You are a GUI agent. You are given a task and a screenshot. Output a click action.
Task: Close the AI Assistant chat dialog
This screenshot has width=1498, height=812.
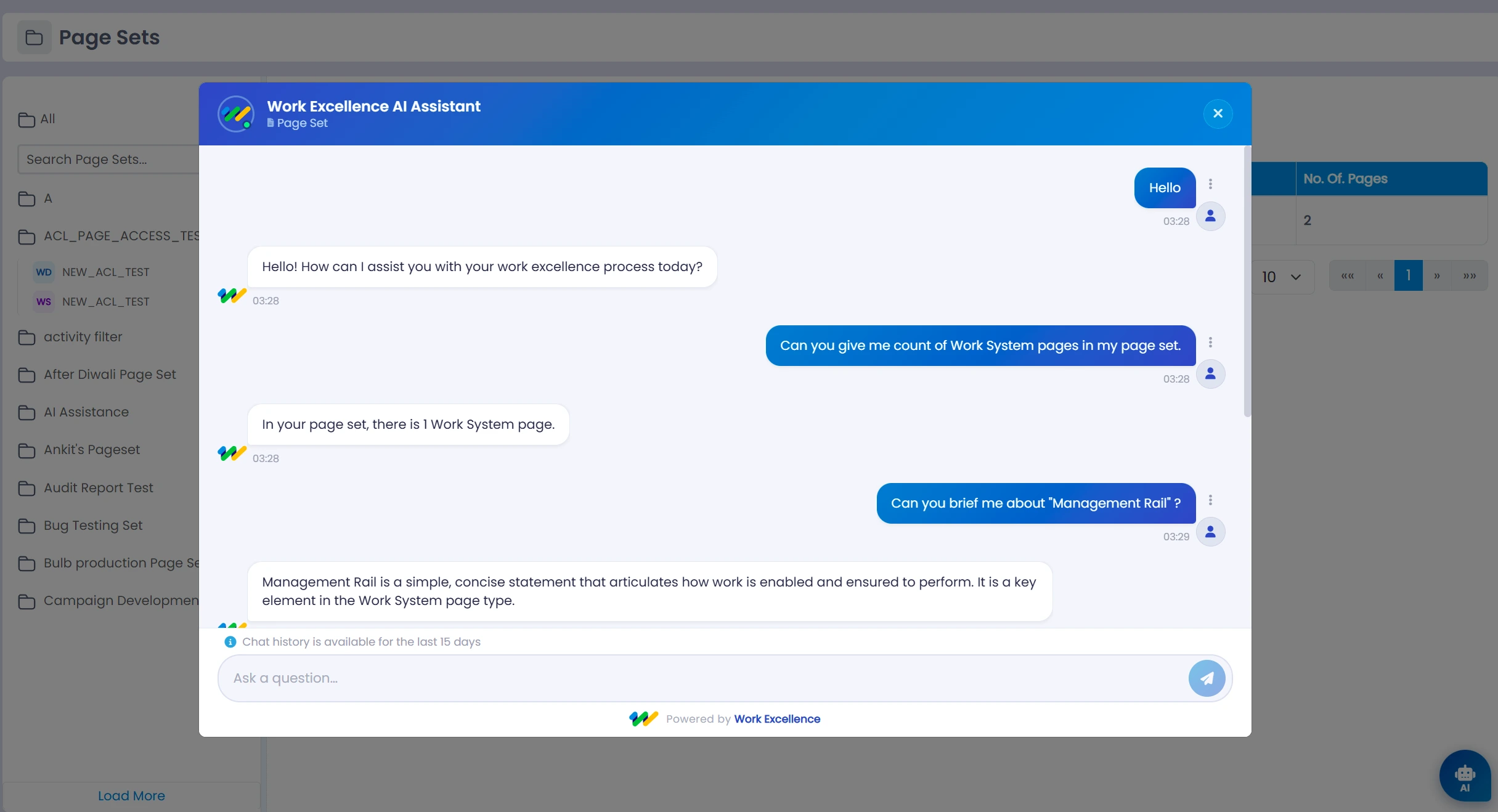(1218, 113)
